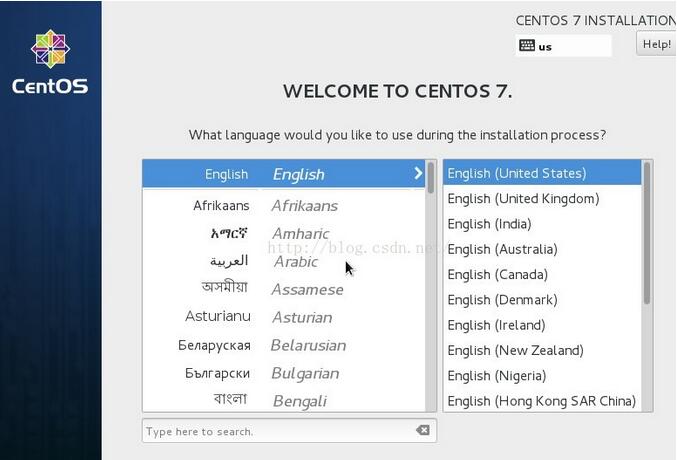Choose Arabic from the language list

click(284, 261)
